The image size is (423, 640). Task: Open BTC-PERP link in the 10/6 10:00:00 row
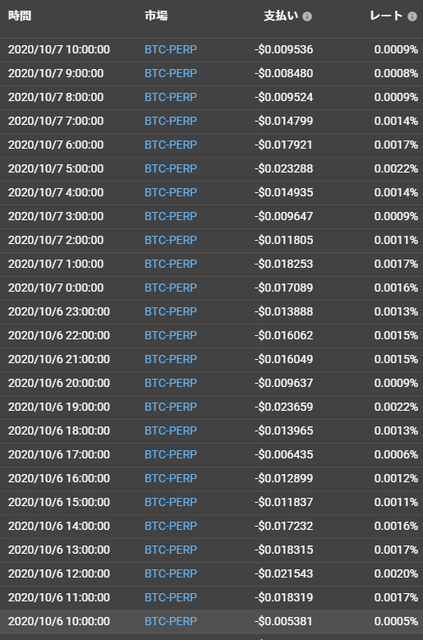(x=171, y=621)
